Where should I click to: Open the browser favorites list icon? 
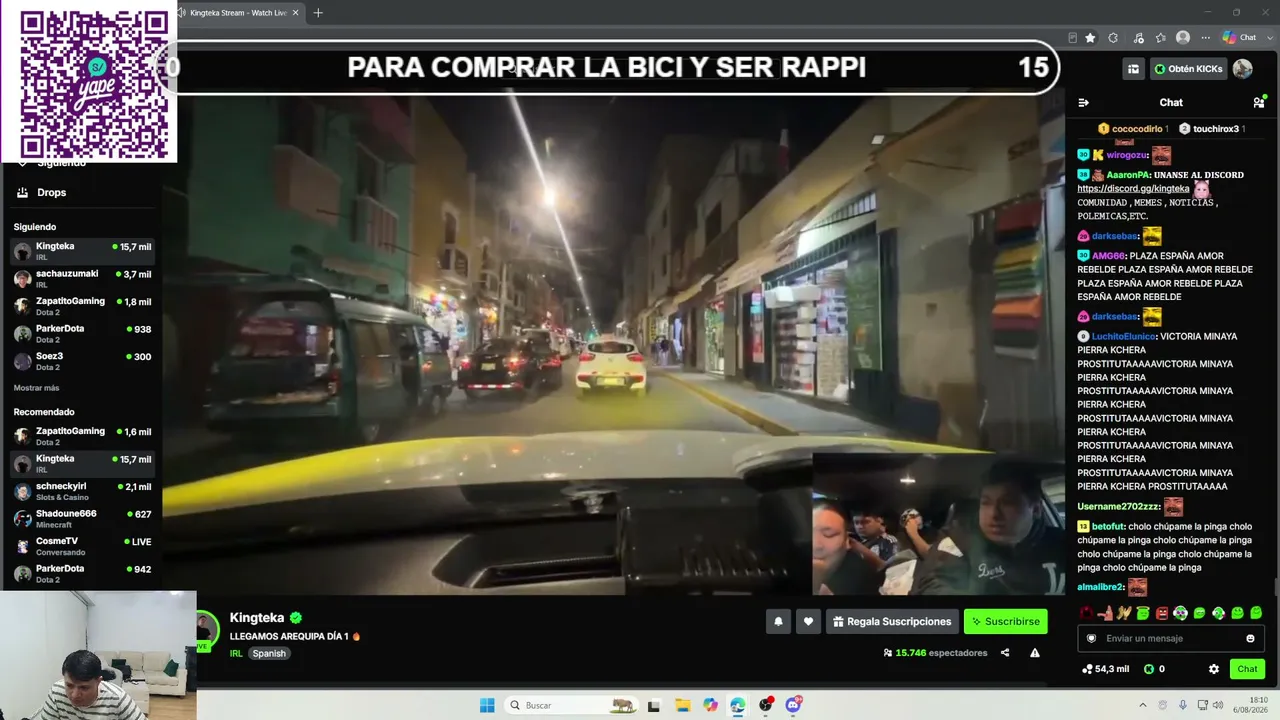pyautogui.click(x=1160, y=38)
